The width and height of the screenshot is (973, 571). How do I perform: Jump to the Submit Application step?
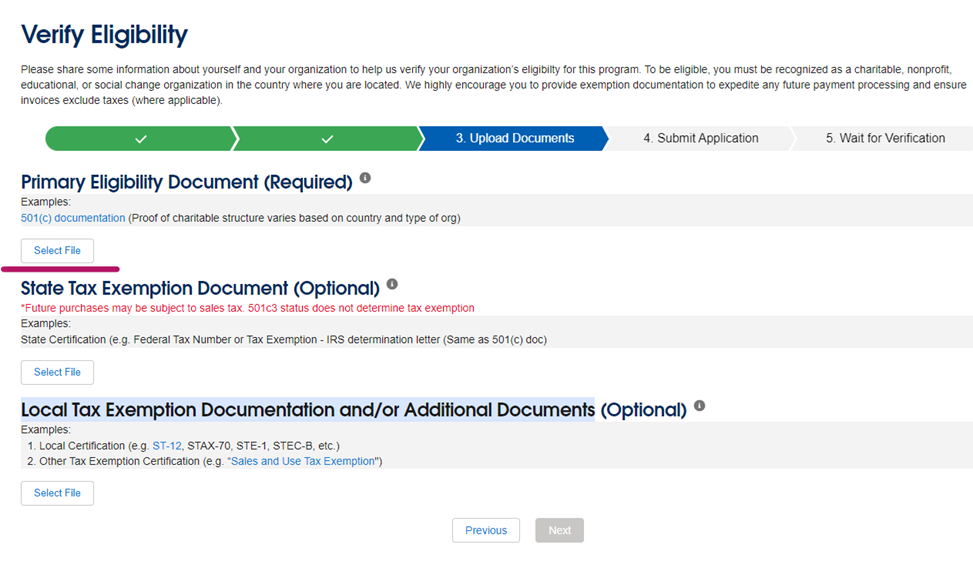coord(700,138)
